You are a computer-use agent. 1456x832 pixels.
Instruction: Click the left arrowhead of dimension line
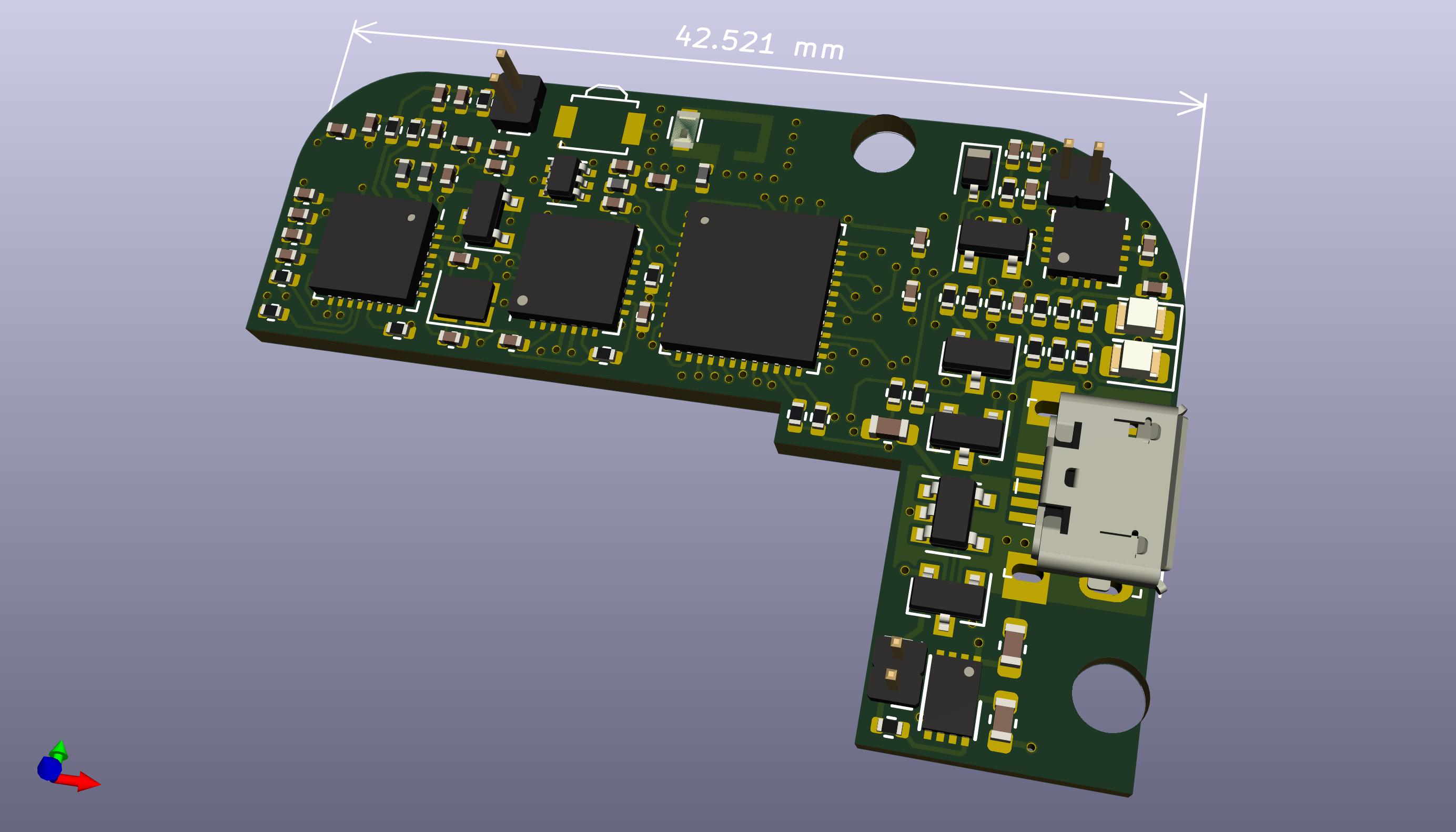(361, 31)
